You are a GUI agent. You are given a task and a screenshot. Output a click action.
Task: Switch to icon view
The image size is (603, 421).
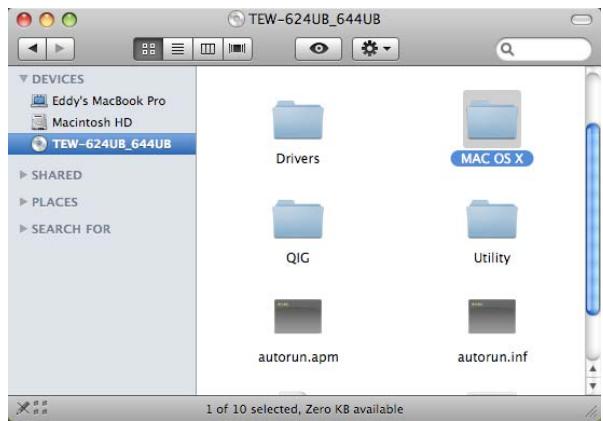pyautogui.click(x=148, y=49)
